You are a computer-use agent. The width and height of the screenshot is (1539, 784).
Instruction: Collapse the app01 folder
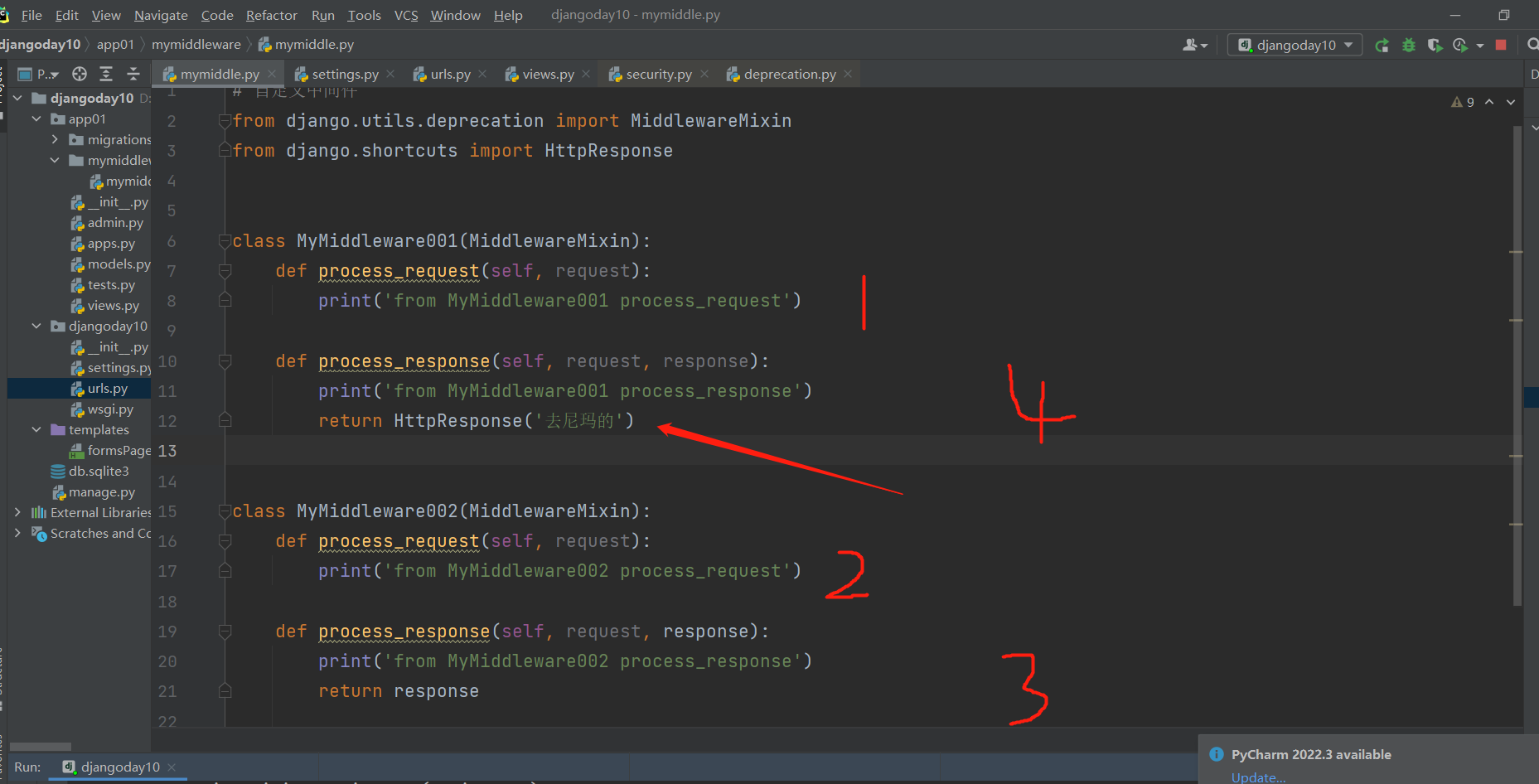click(36, 119)
